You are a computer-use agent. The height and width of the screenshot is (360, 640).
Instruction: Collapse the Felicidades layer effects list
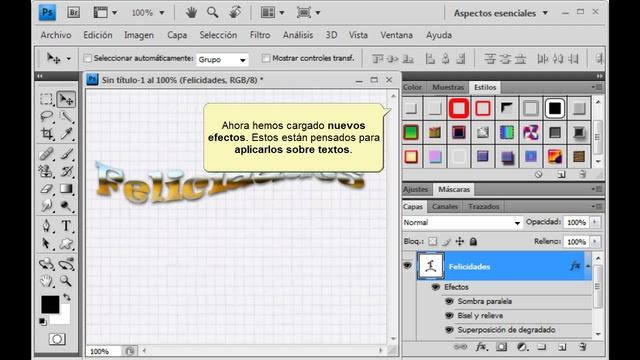[x=588, y=266]
